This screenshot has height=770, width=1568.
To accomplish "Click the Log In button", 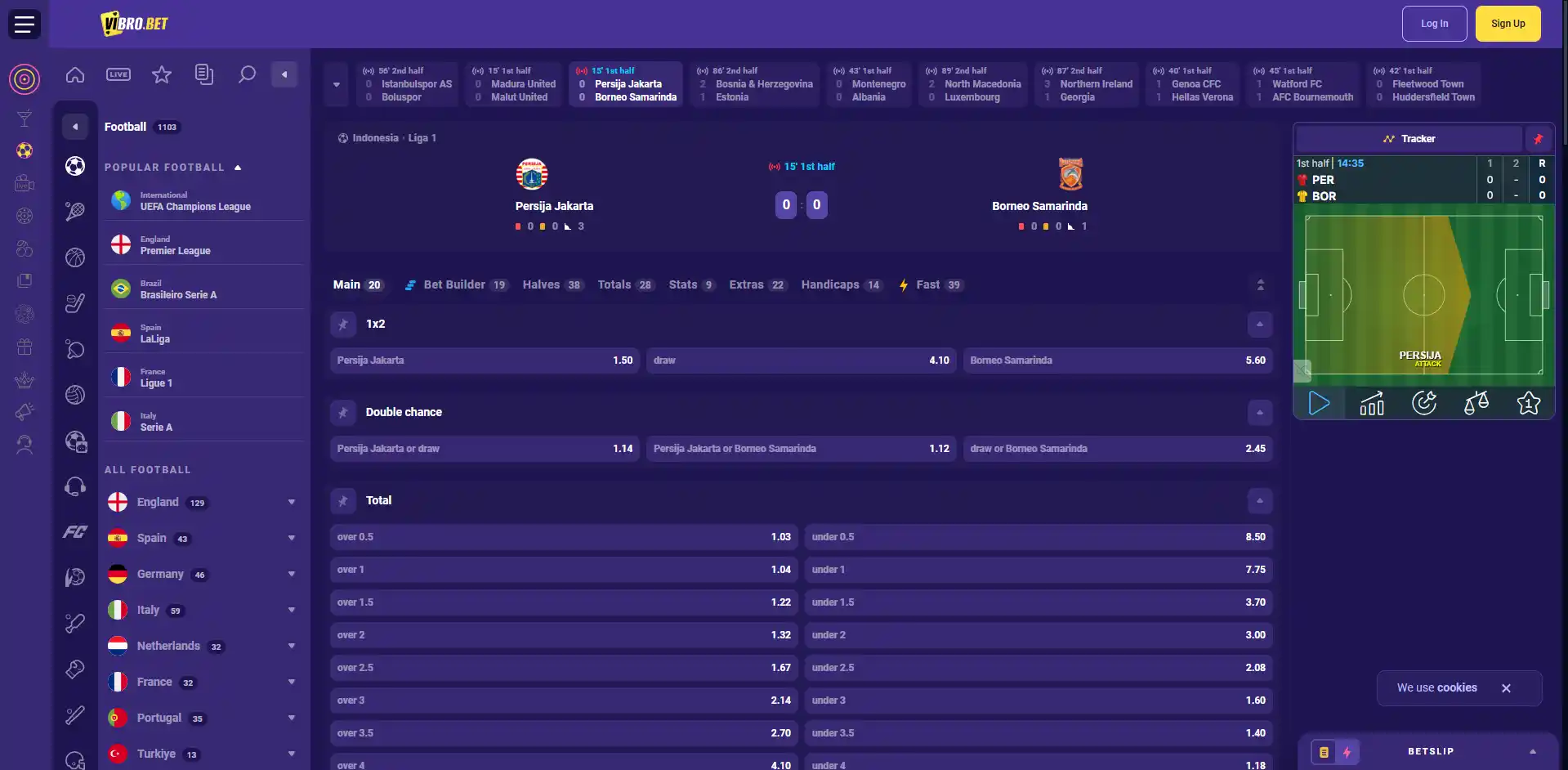I will click(1434, 24).
